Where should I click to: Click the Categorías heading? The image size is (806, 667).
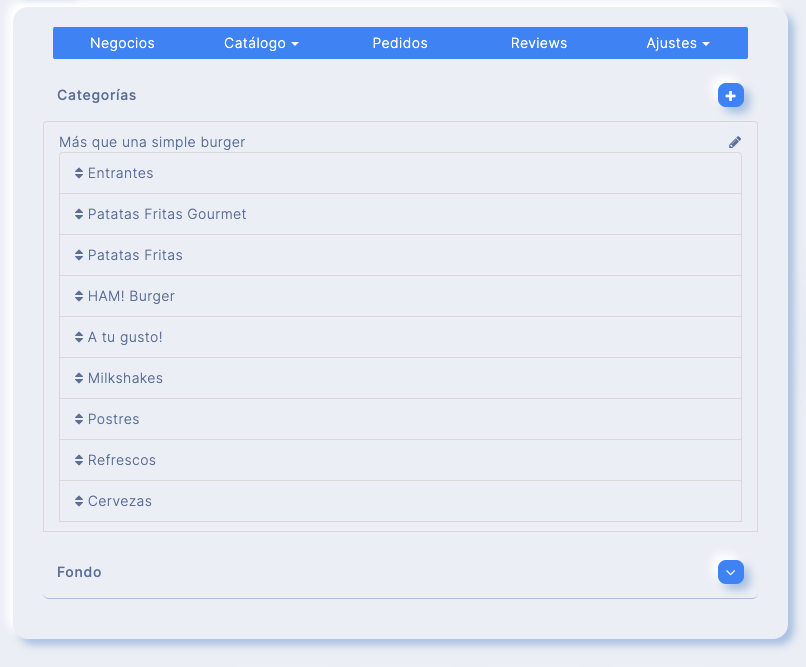coord(97,96)
